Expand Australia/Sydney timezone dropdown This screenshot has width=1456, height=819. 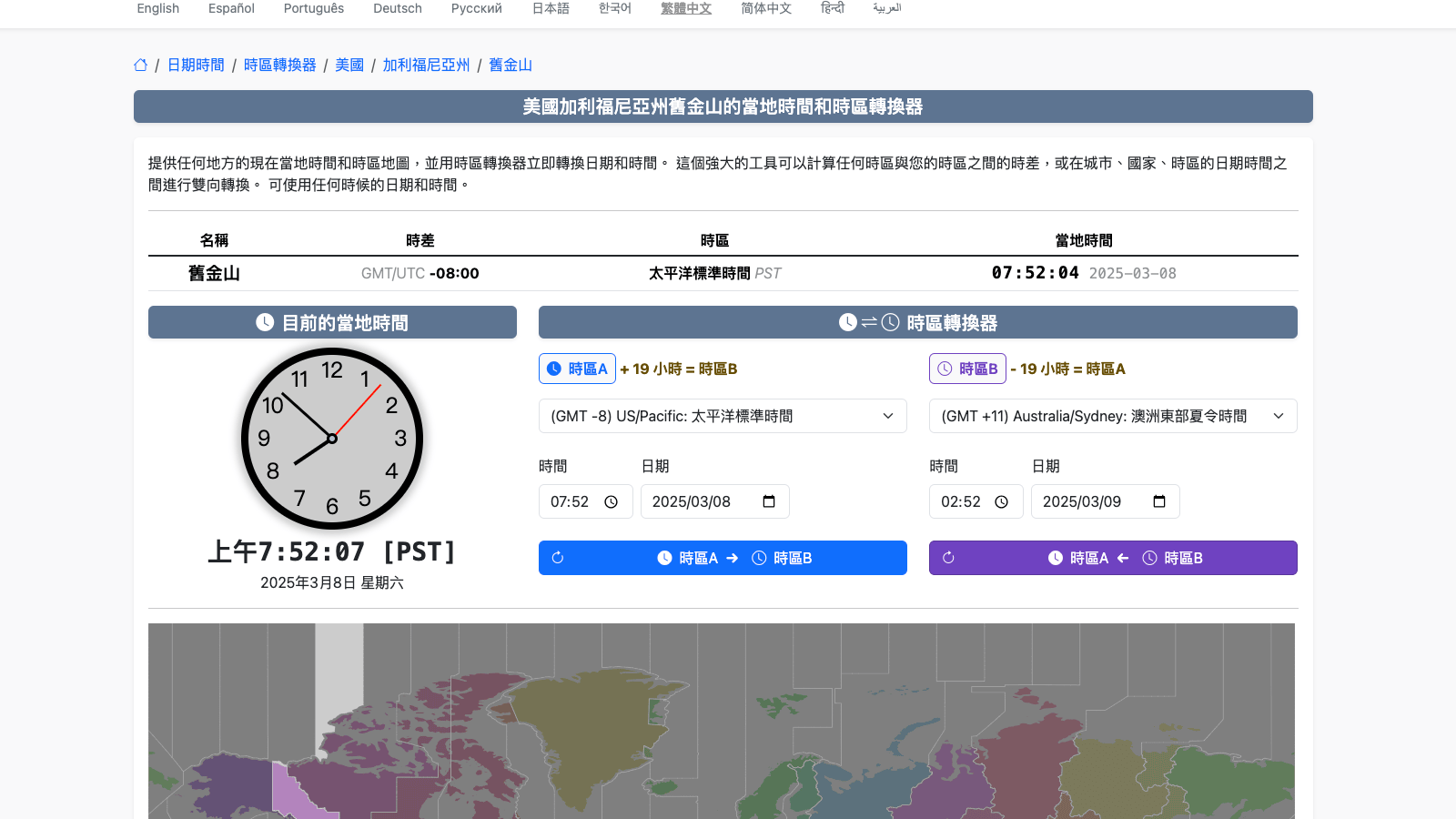click(x=1112, y=416)
